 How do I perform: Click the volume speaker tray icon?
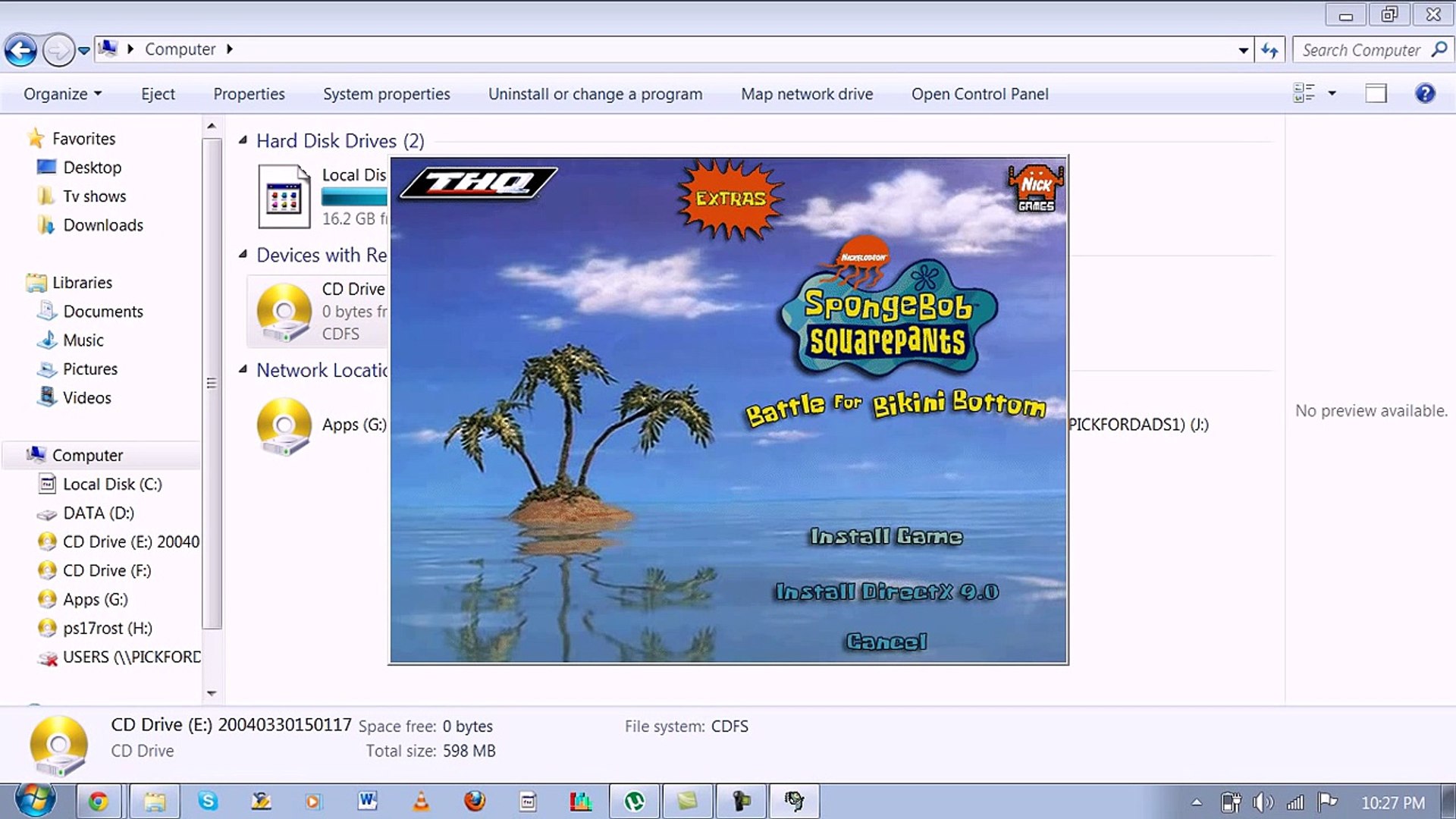(x=1262, y=802)
